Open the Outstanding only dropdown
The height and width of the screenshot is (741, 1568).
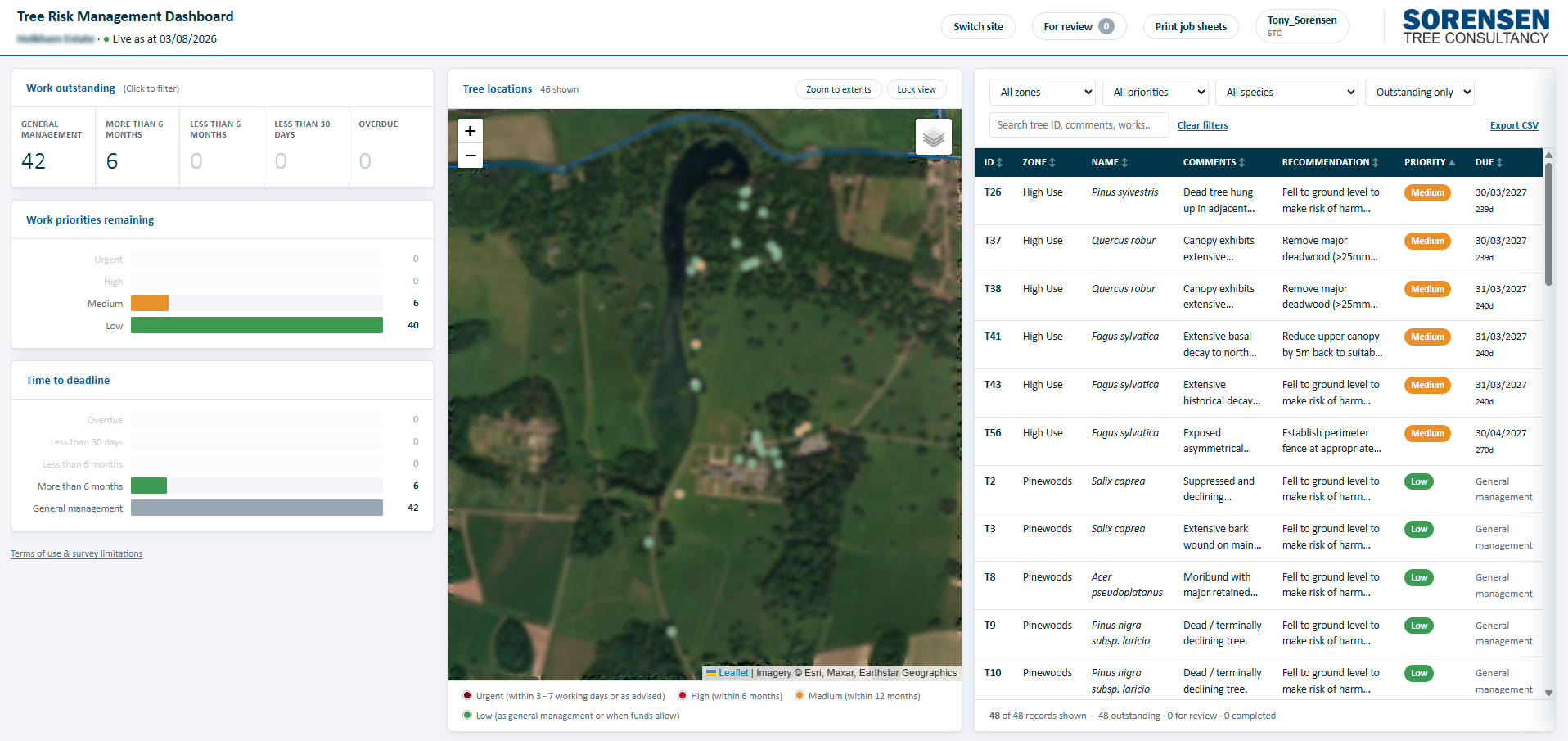(x=1420, y=92)
